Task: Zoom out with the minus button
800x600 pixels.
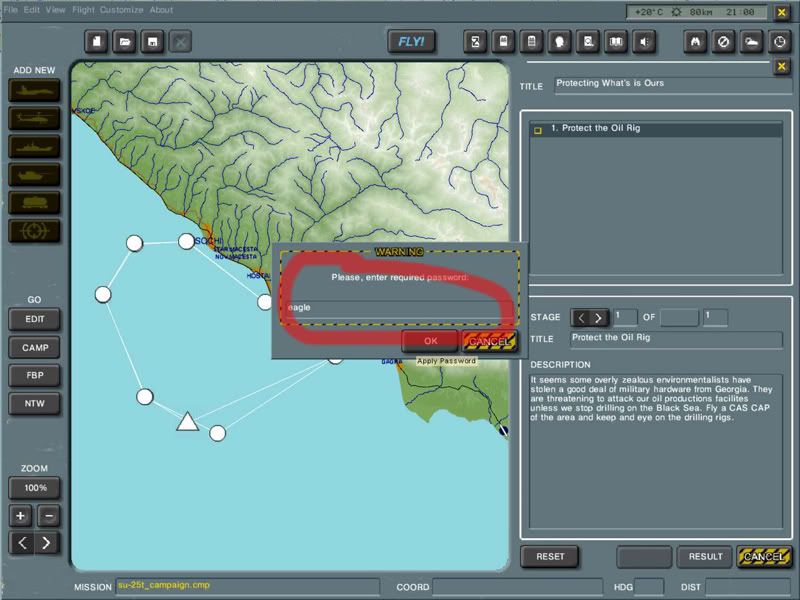Action: [49, 516]
